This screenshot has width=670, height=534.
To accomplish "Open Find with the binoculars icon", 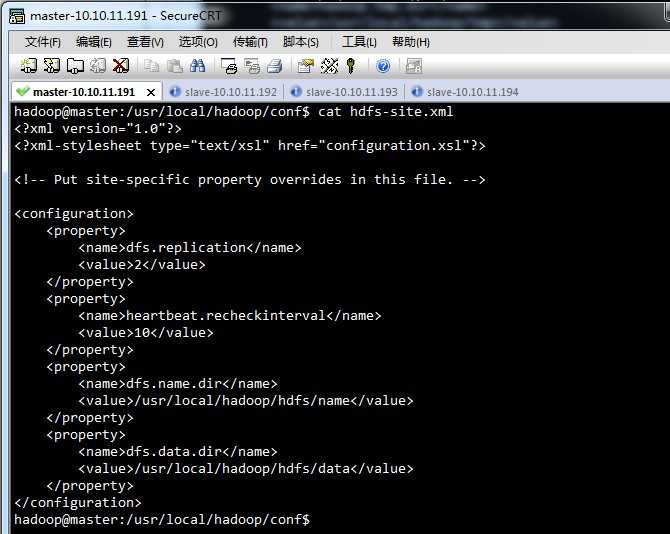I will point(197,66).
